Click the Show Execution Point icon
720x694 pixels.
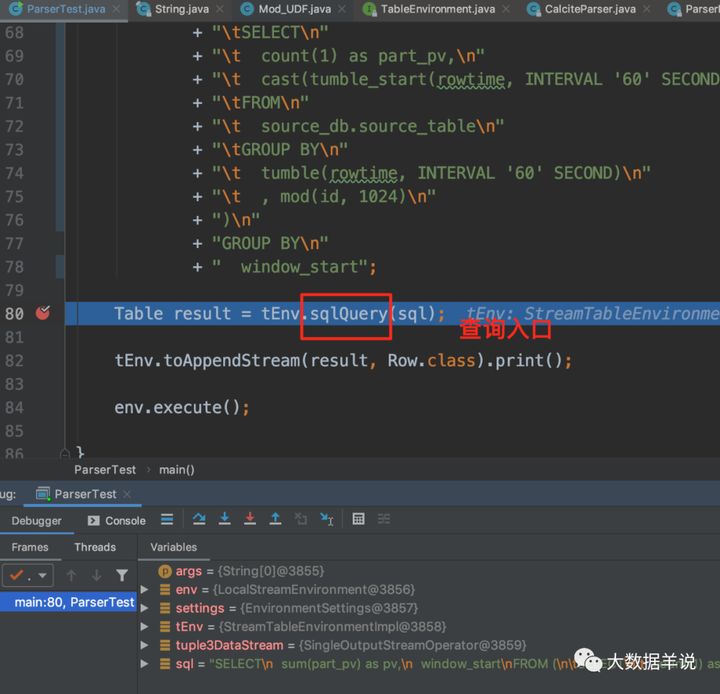(x=167, y=519)
